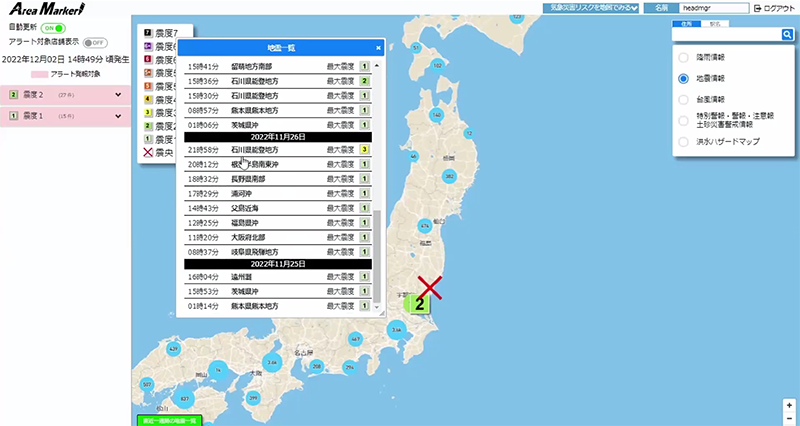The height and width of the screenshot is (426, 800).
Task: Select the 台風情報 radio option
Action: (x=683, y=99)
